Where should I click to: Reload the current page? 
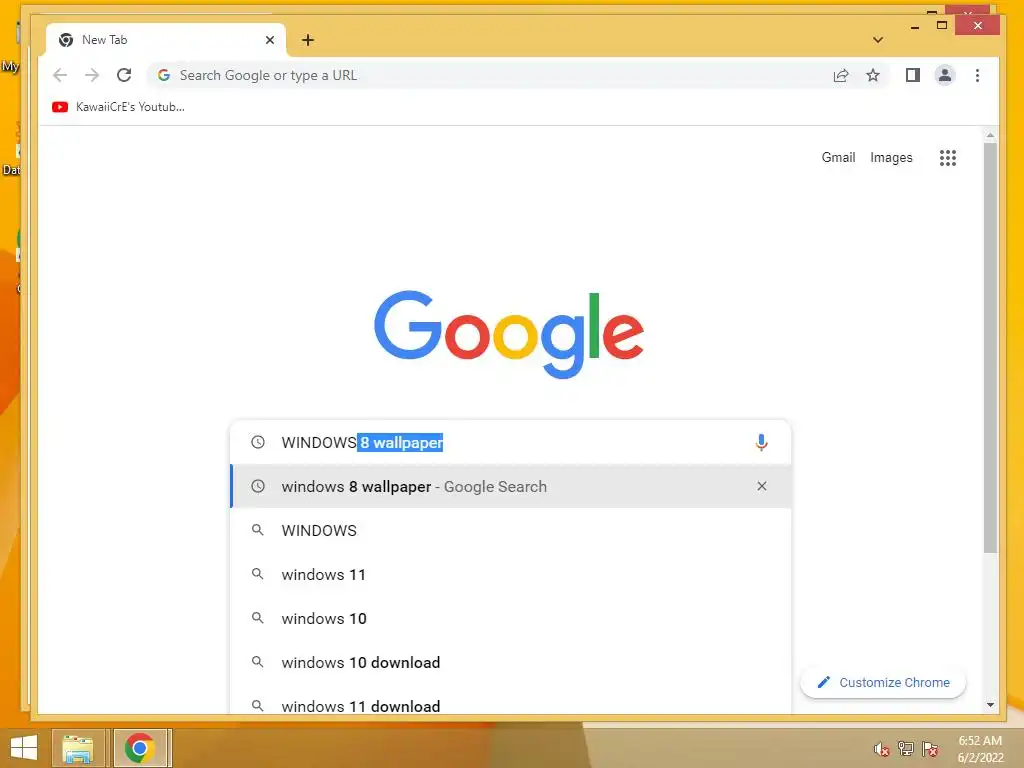pos(124,75)
